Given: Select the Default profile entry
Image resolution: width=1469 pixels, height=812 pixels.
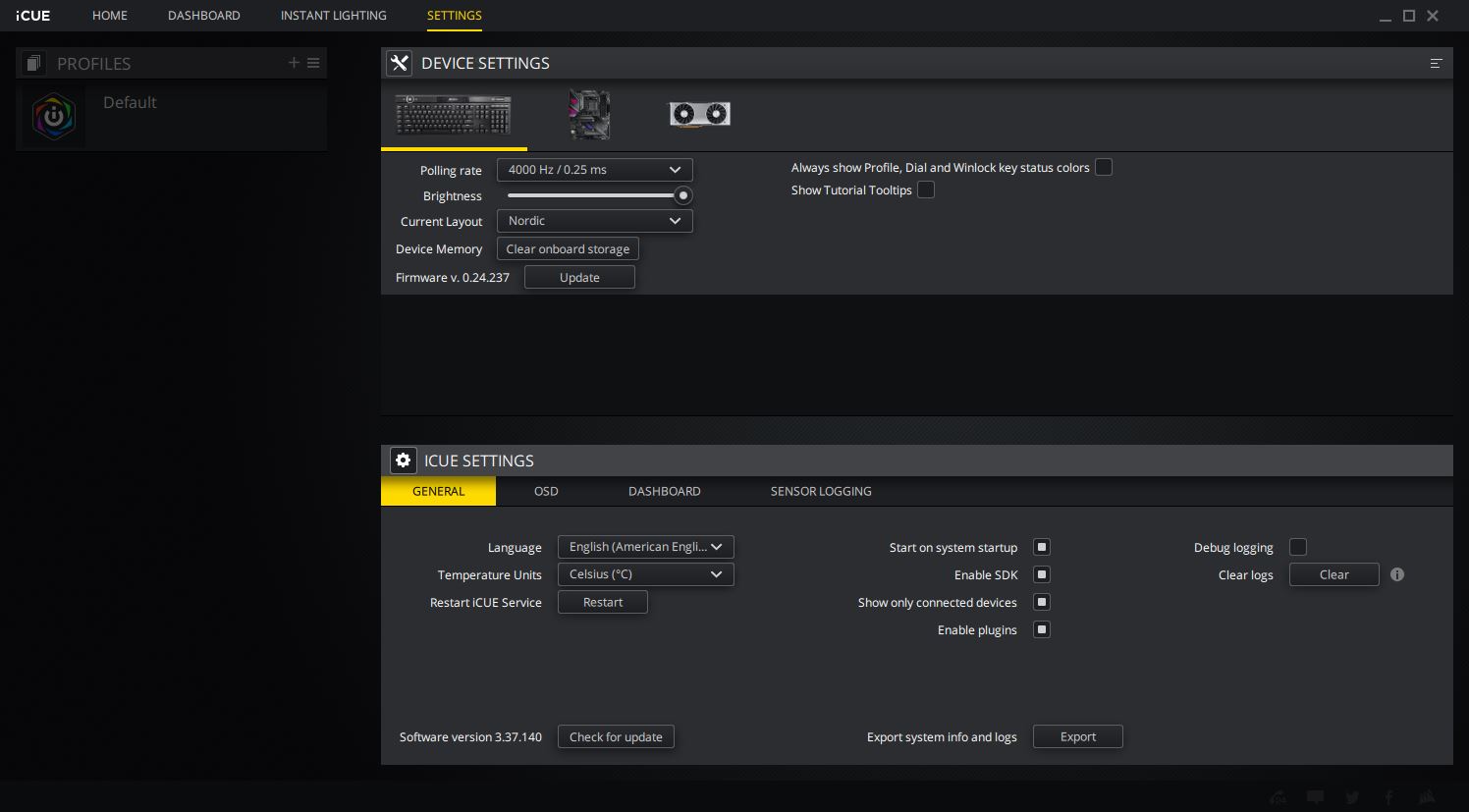Looking at the screenshot, I should [172, 116].
